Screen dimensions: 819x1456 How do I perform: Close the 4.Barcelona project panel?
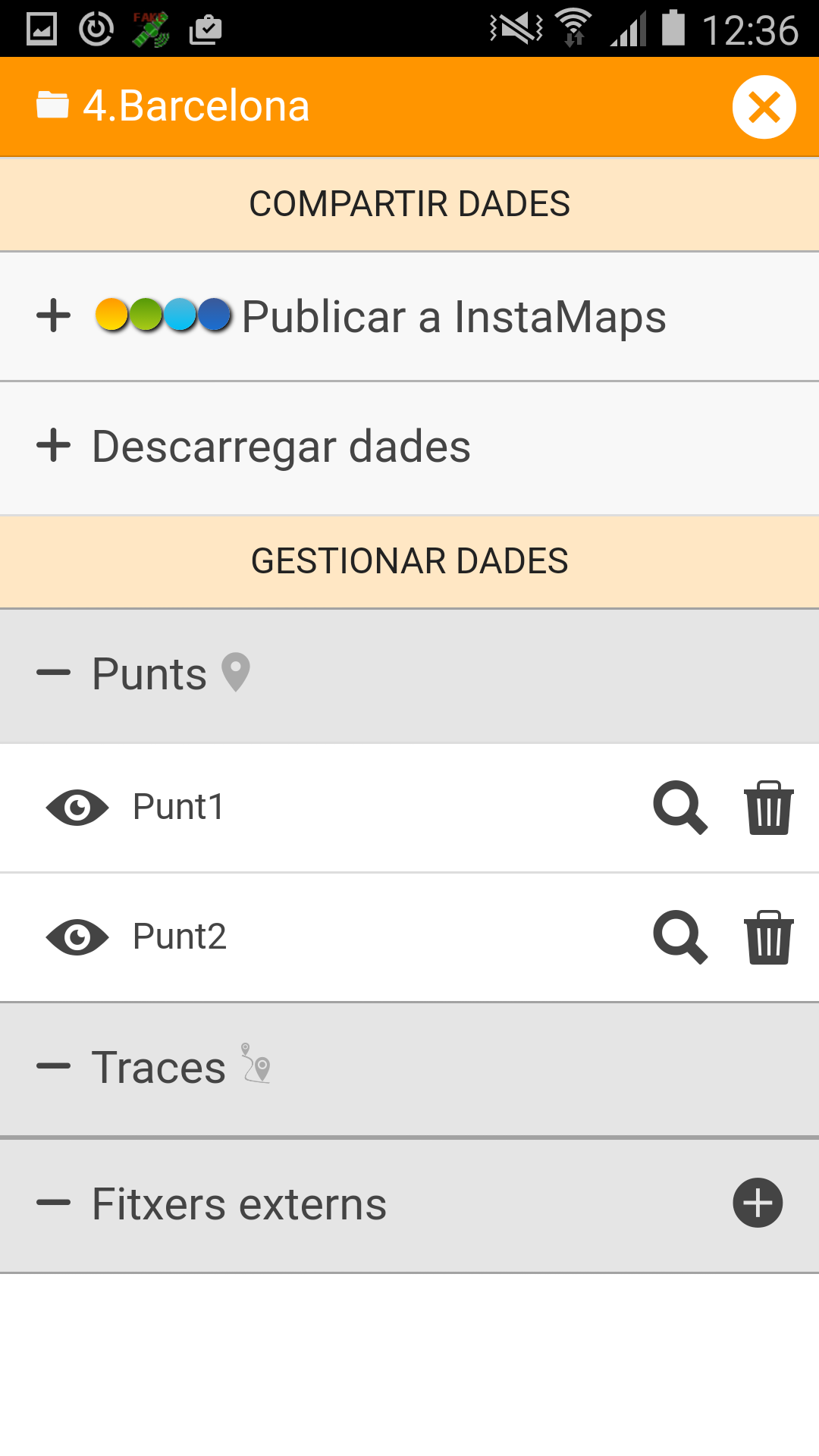coord(764,107)
